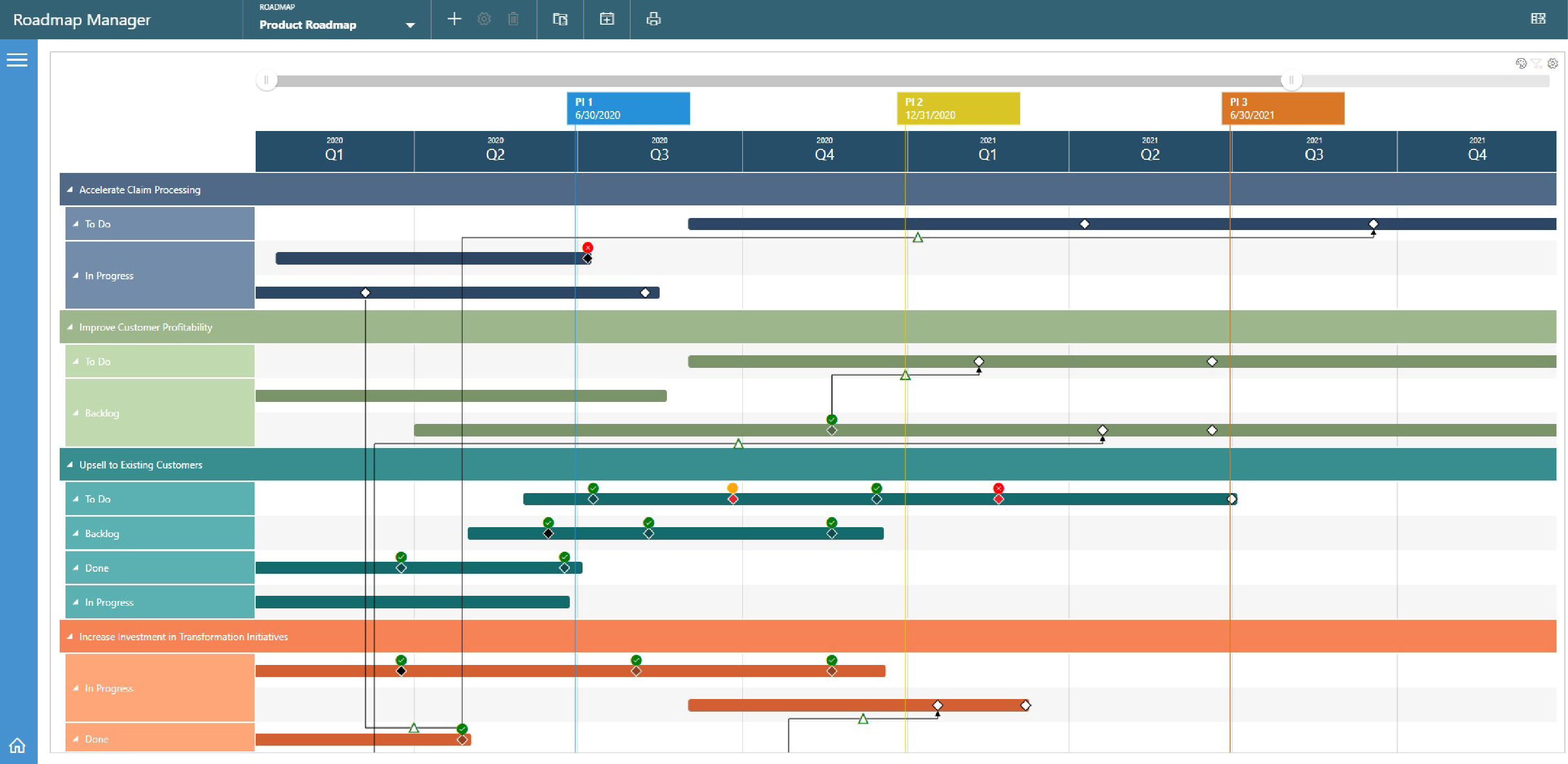The image size is (1568, 764).
Task: Open the folder copy icon in toolbar
Action: point(560,19)
